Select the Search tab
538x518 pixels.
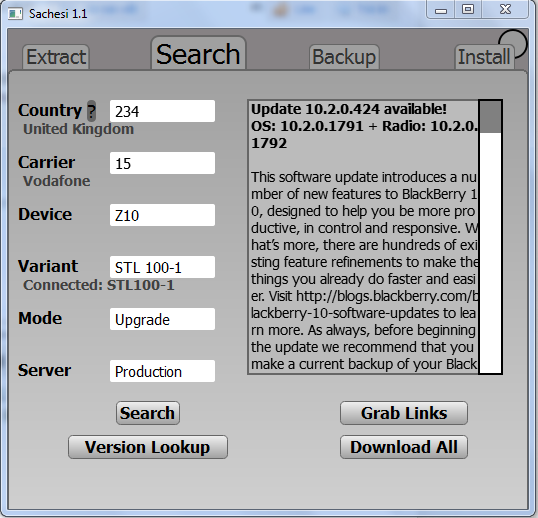198,54
